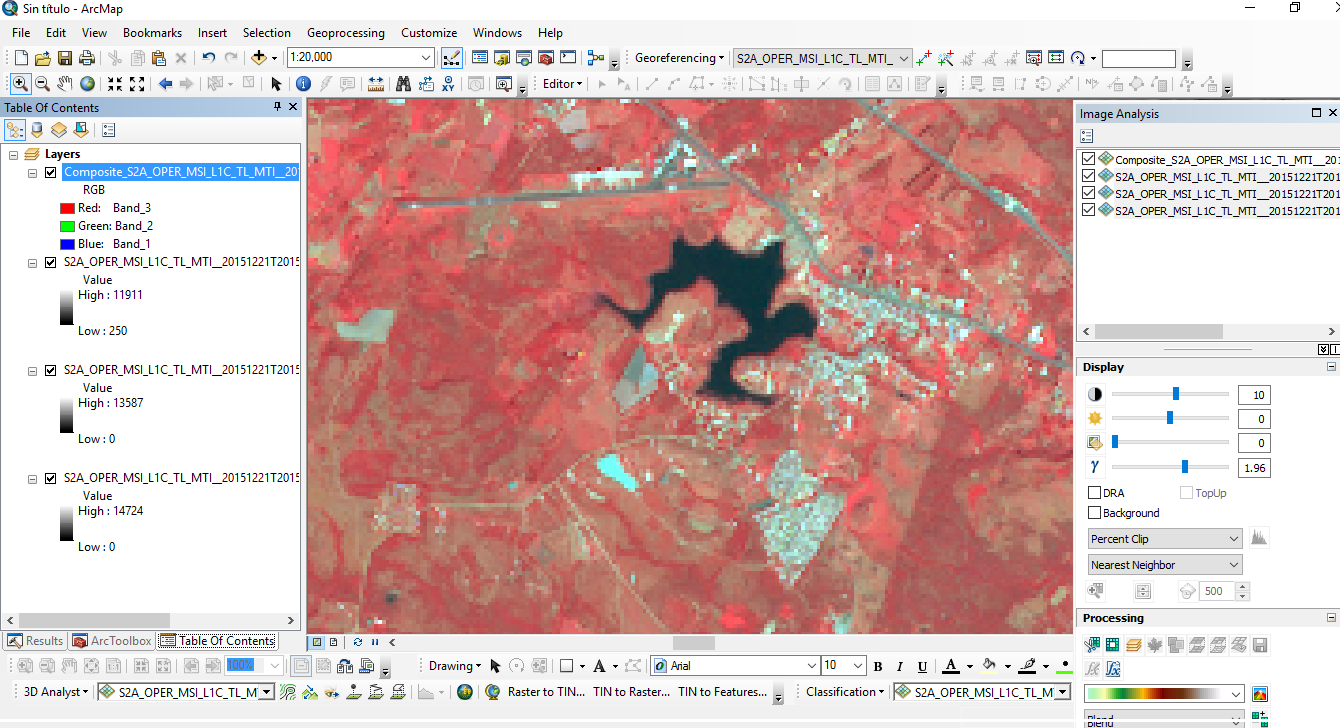This screenshot has height=728, width=1340.
Task: Activate the Measure tool
Action: 376,84
